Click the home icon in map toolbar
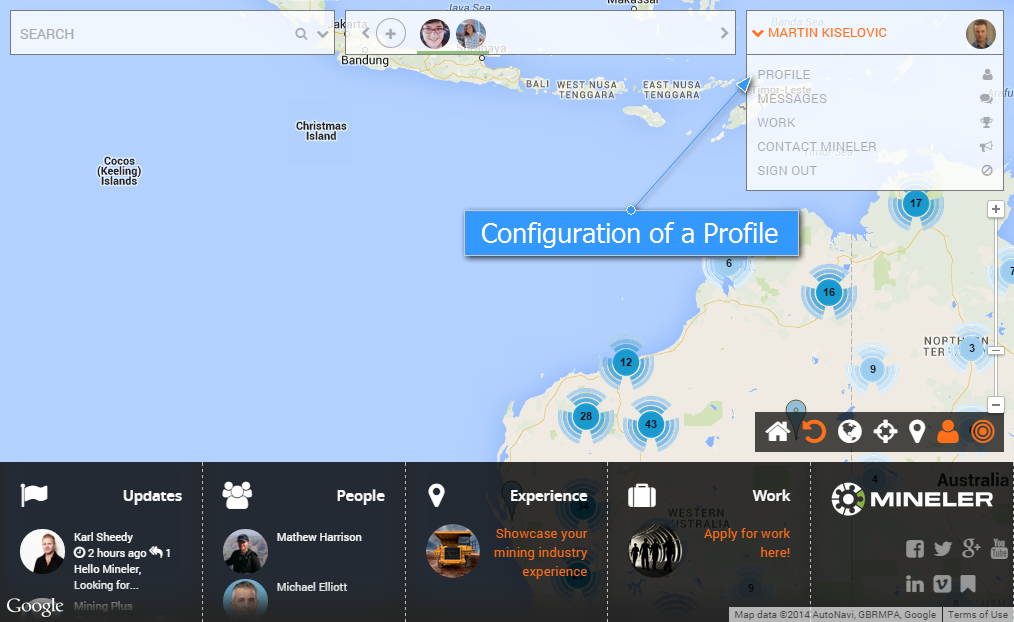This screenshot has height=622, width=1014. pos(778,431)
